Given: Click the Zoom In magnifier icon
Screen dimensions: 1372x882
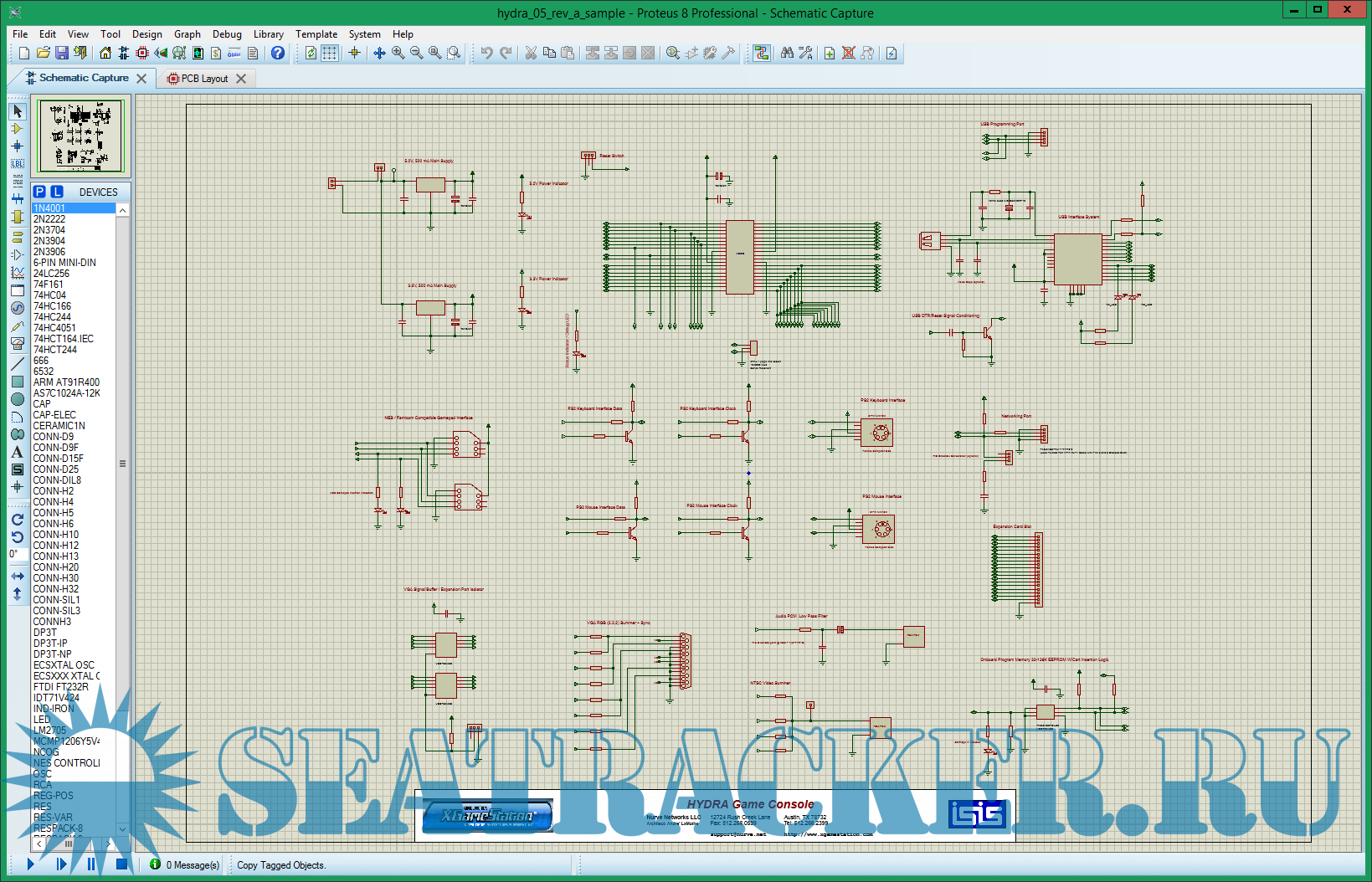Looking at the screenshot, I should (x=398, y=54).
